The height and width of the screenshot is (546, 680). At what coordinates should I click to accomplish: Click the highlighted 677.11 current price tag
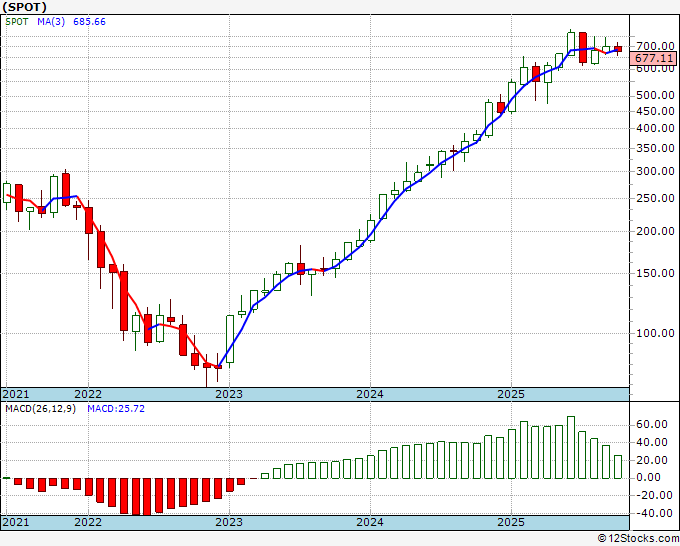(654, 58)
